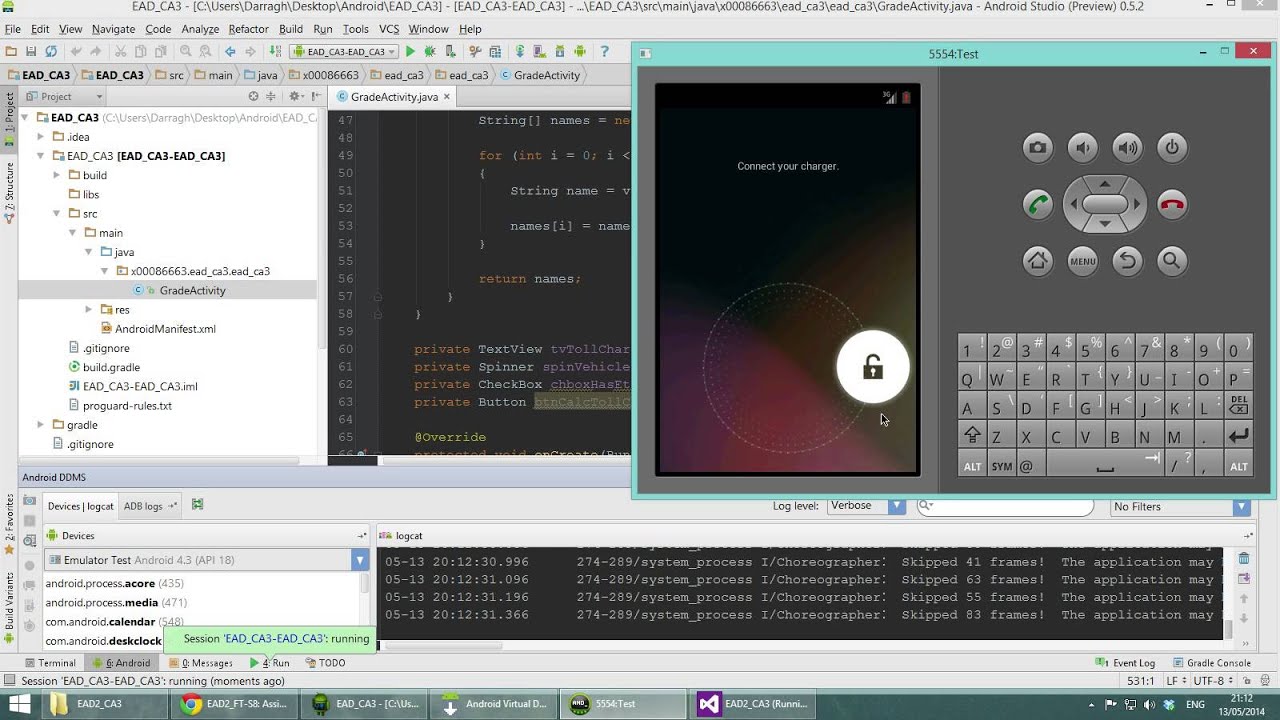Image resolution: width=1280 pixels, height=720 pixels.
Task: Click the green Run arrow in toolbar
Action: pyautogui.click(x=410, y=51)
